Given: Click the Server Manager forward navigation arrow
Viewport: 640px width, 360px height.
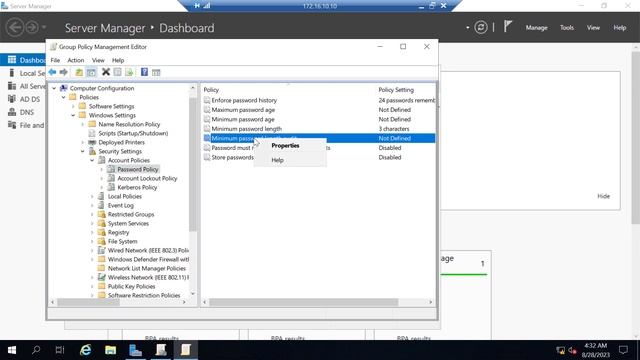Looking at the screenshot, I should pos(32,27).
